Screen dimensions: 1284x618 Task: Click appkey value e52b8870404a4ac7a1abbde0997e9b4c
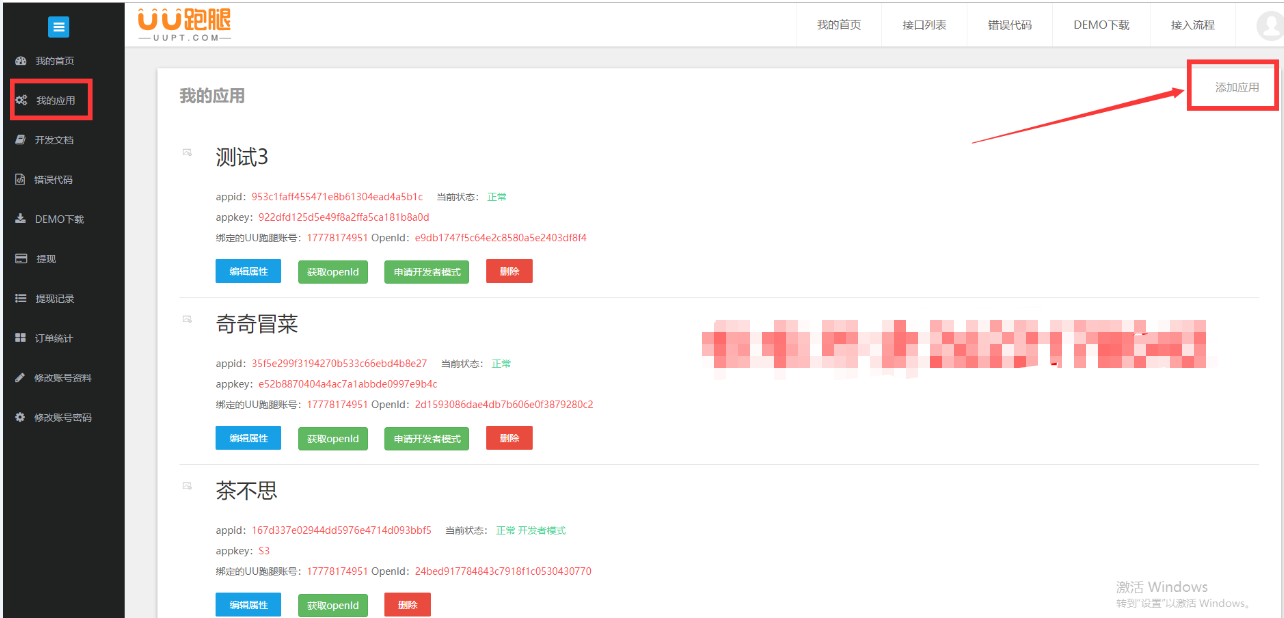tap(348, 384)
